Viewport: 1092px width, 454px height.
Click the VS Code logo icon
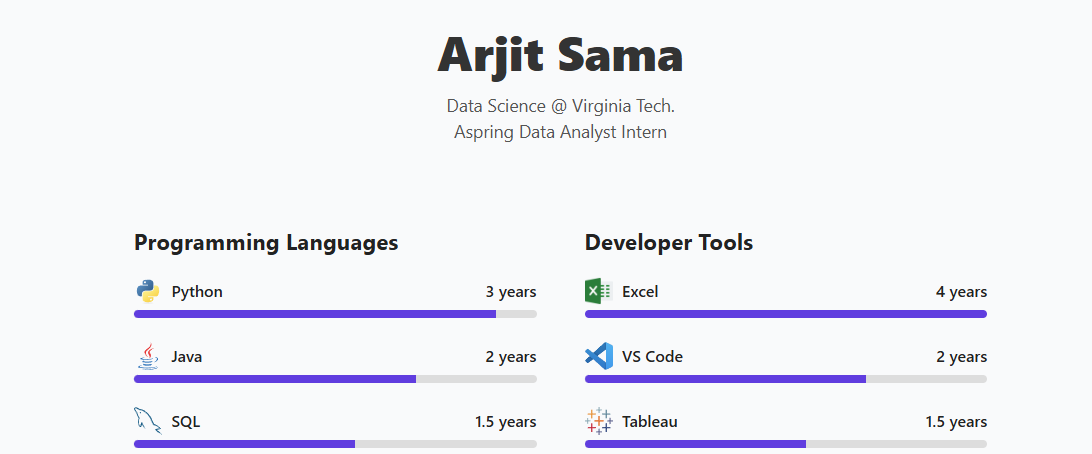(599, 357)
